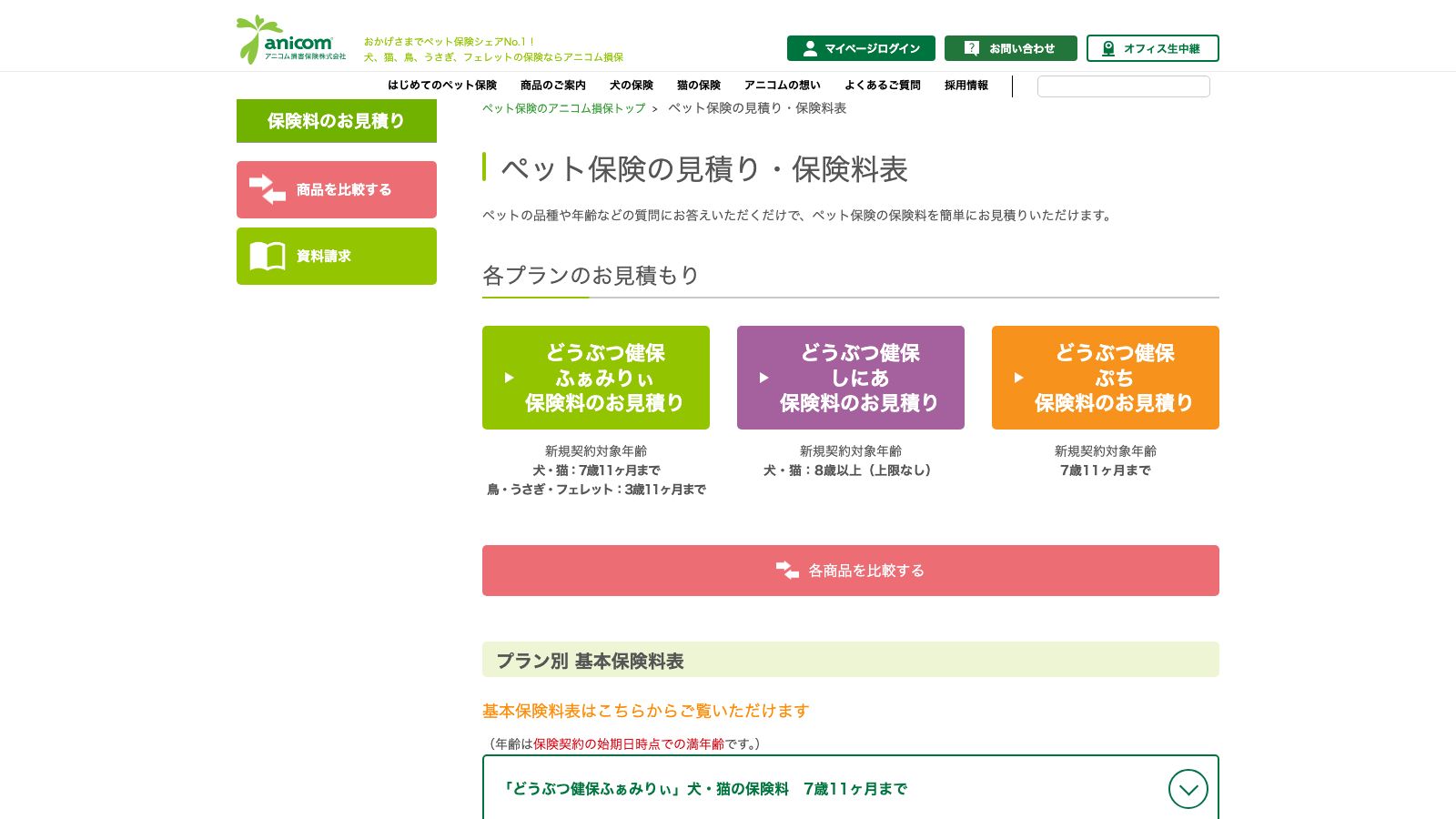Click the 保険料のお見積り sidebar header
This screenshot has width=1456, height=819.
[337, 121]
